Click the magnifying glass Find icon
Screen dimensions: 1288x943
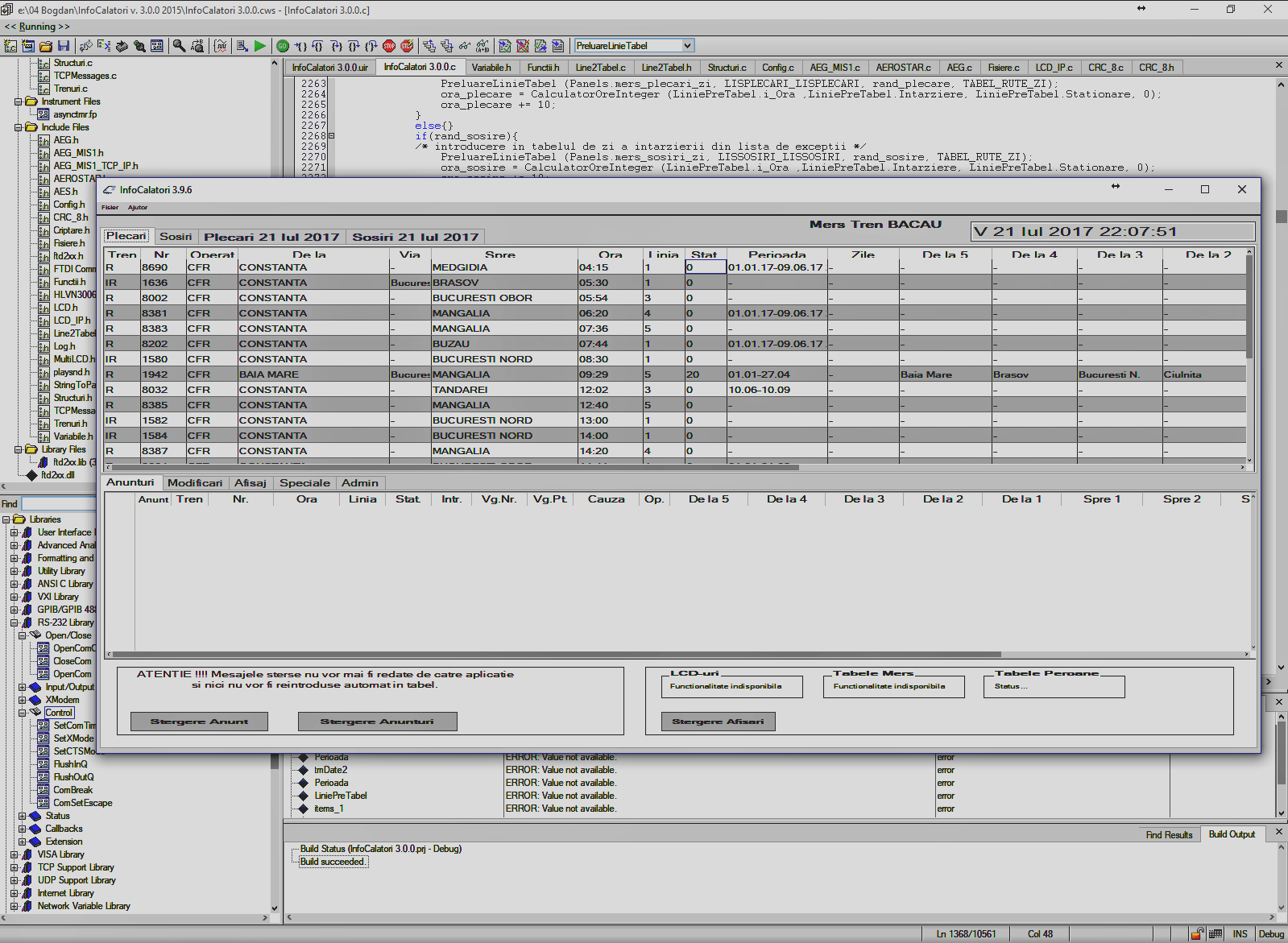[179, 46]
